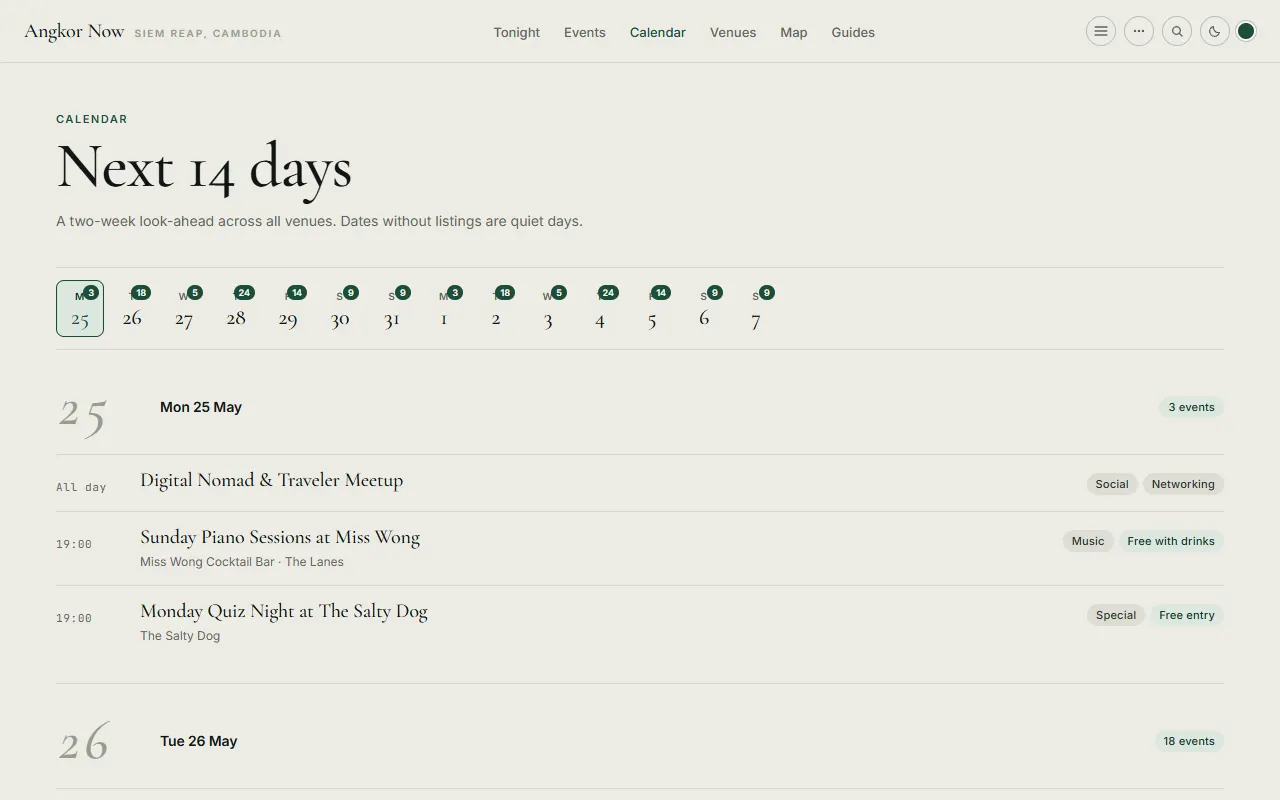Select day 28 in date strip
The width and height of the screenshot is (1280, 800).
point(236,308)
